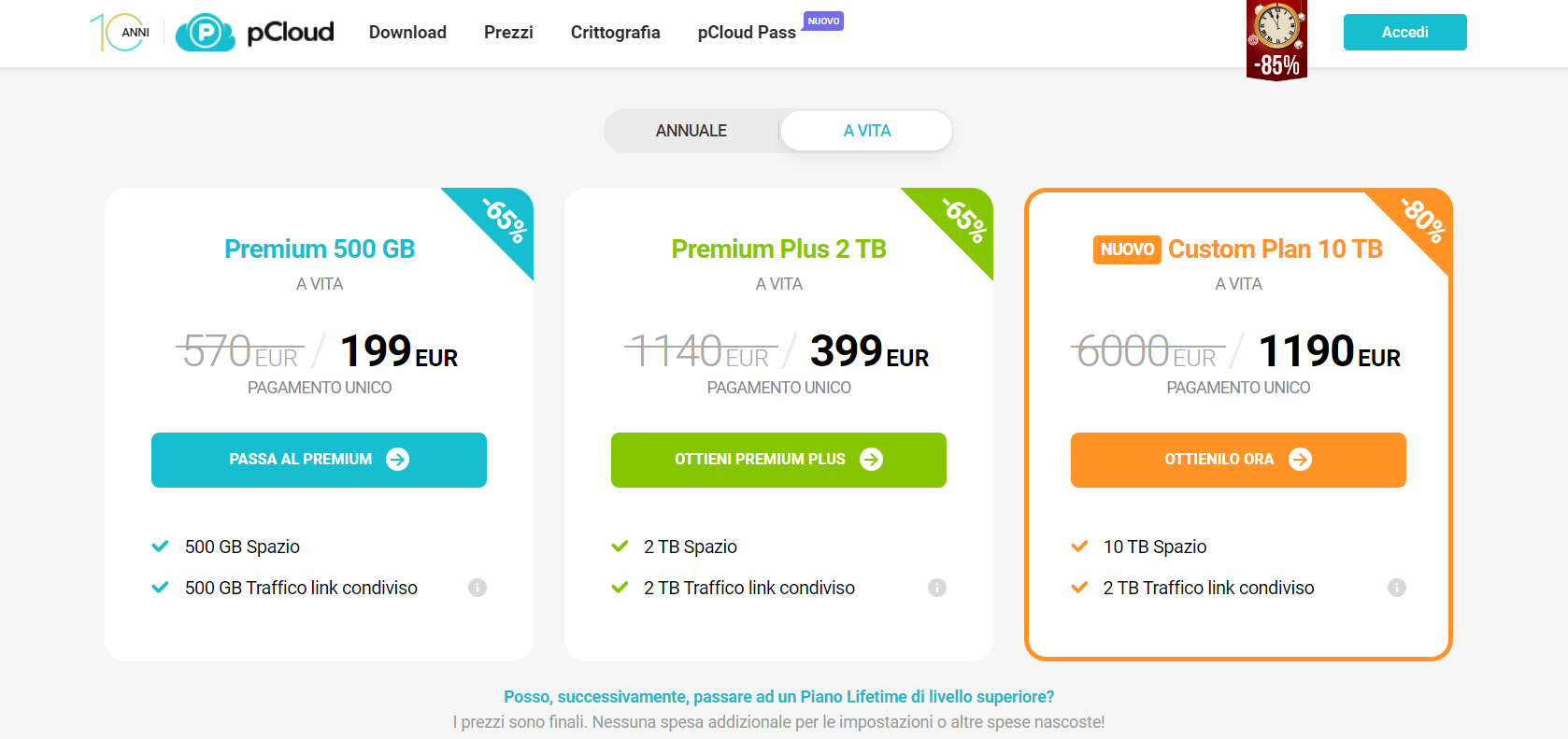Open pCloud Pass from the top navigation

pyautogui.click(x=747, y=33)
